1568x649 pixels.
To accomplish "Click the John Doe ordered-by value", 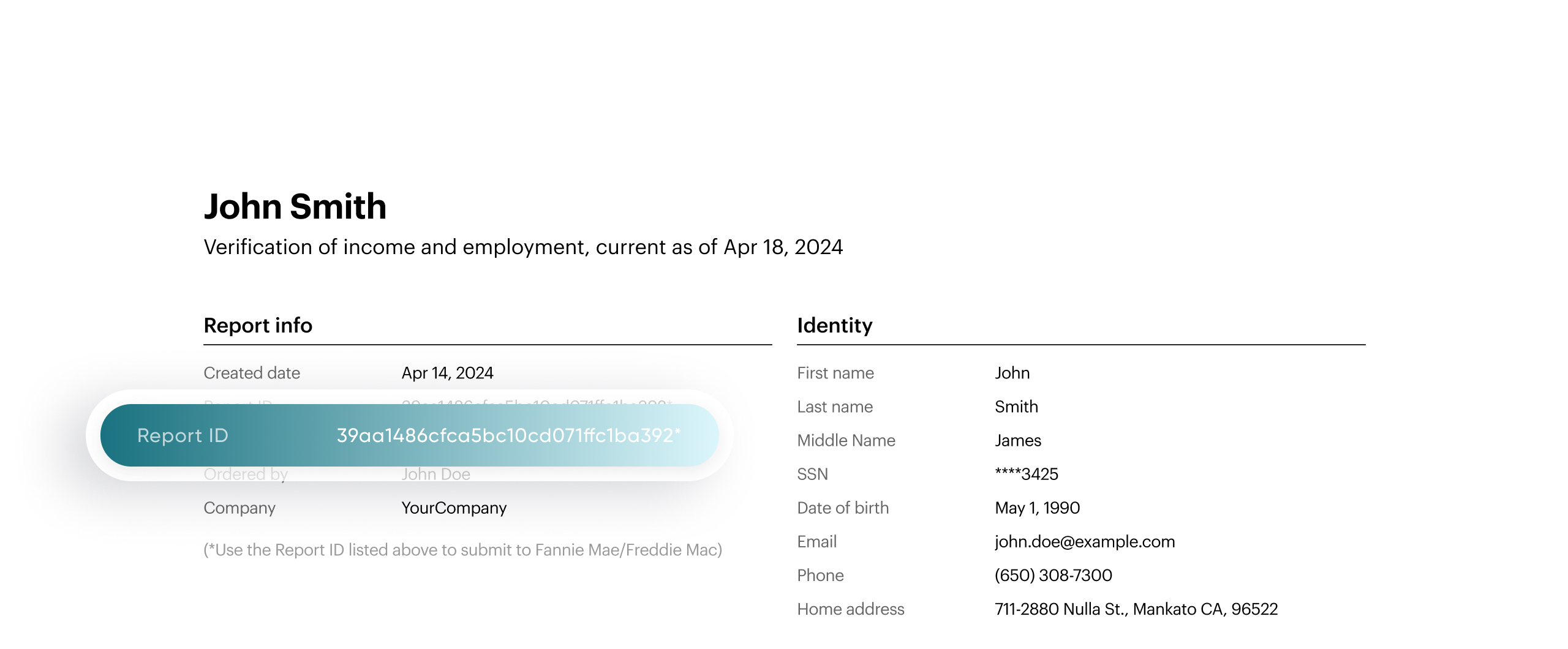I will point(435,474).
